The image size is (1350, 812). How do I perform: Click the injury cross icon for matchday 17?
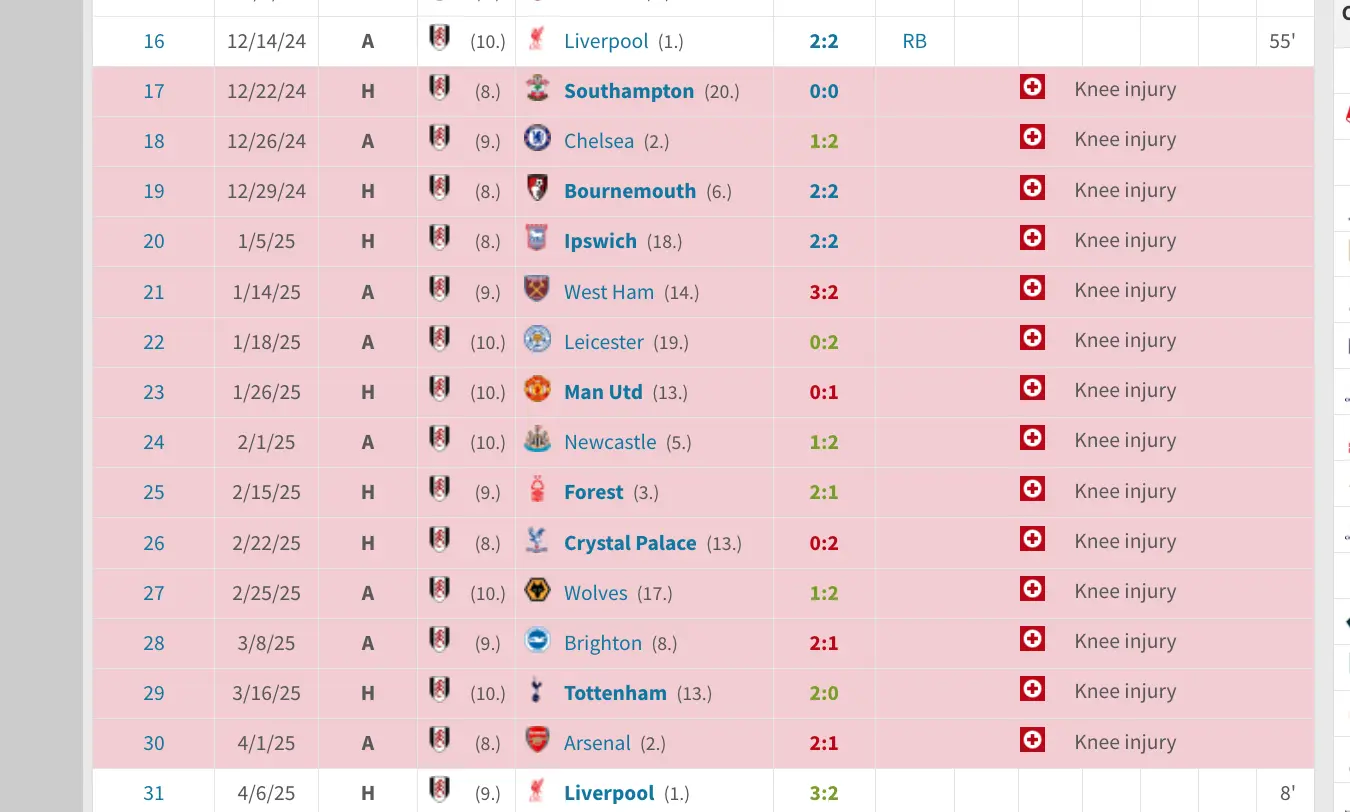1032,88
